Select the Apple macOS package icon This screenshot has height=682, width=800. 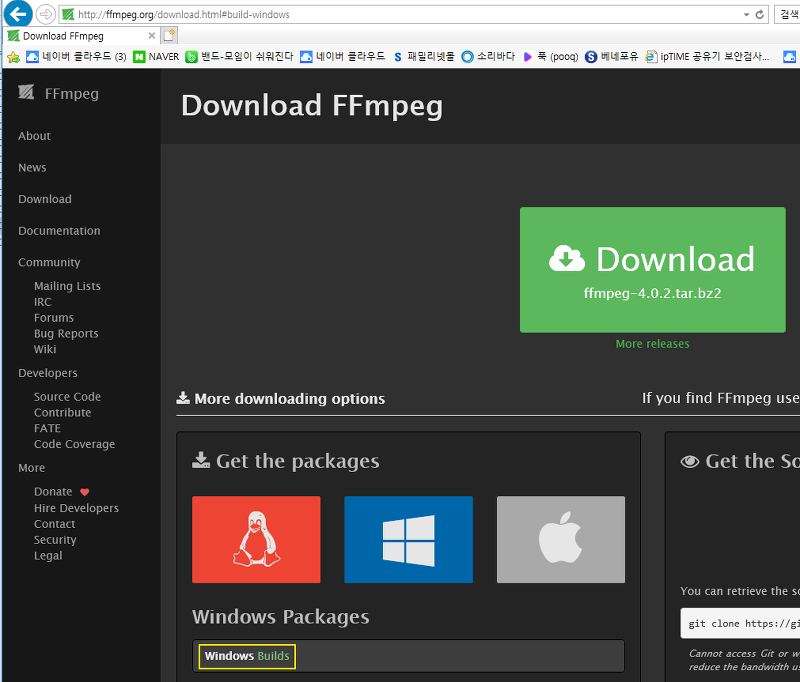click(561, 539)
